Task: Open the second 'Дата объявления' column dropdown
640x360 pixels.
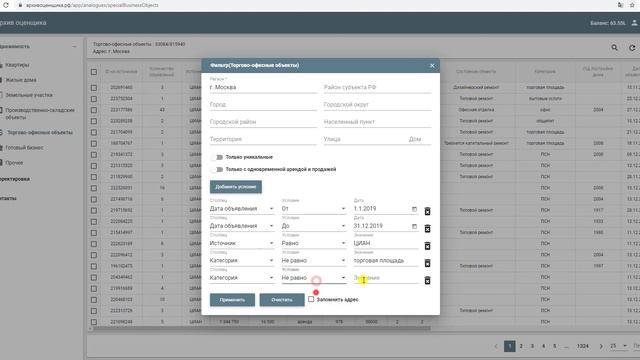Action: click(242, 226)
